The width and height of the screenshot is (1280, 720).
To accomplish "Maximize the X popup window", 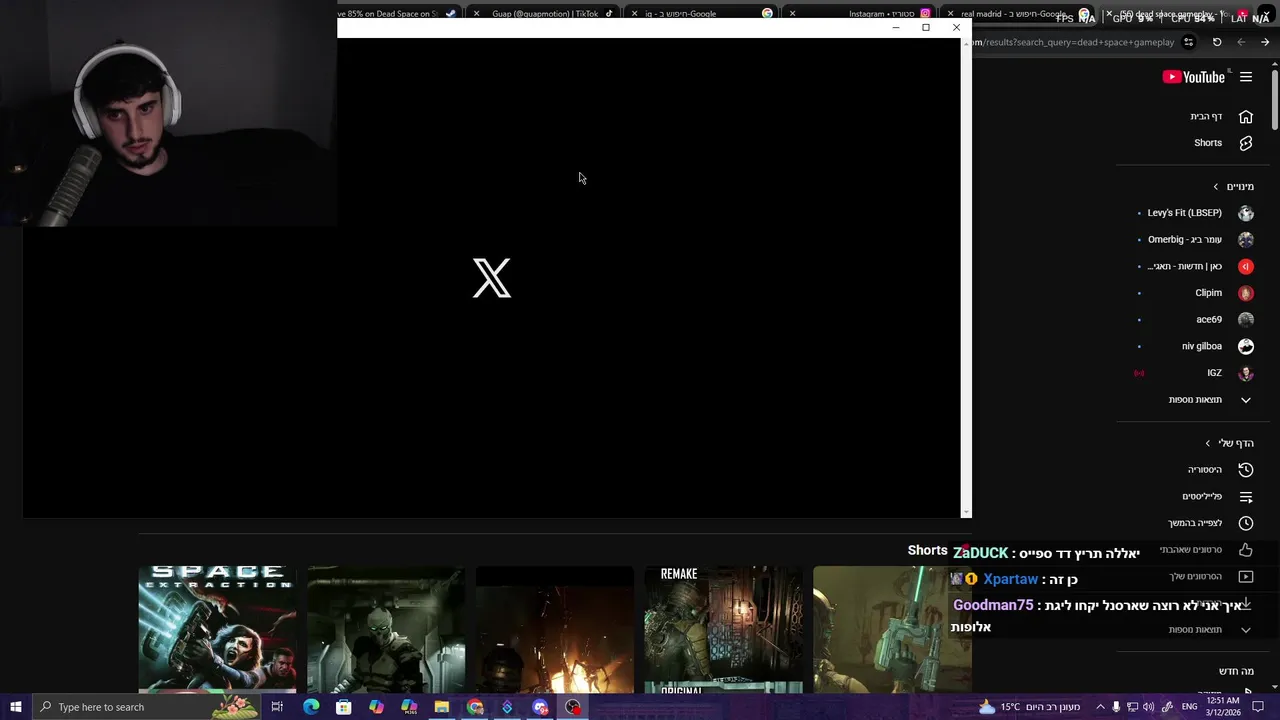I will (x=926, y=28).
